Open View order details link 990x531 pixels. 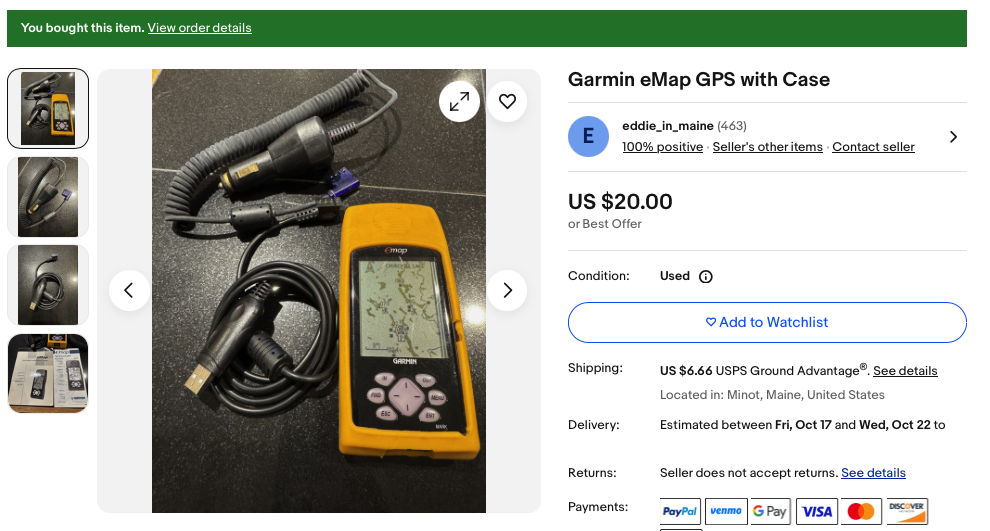point(199,28)
